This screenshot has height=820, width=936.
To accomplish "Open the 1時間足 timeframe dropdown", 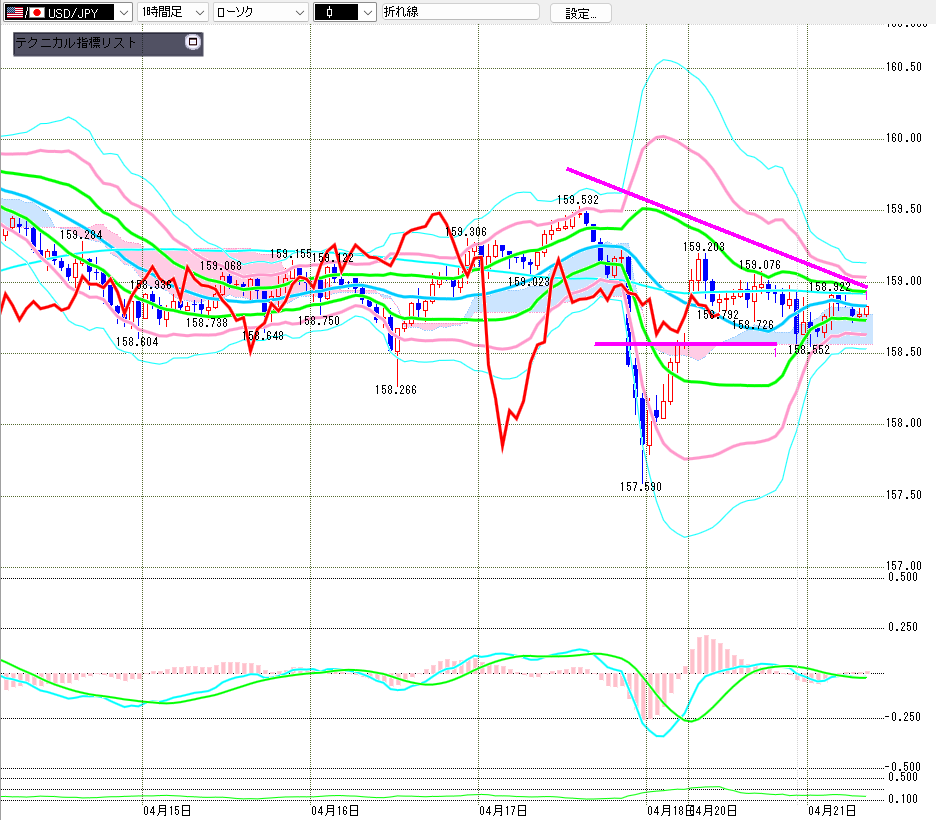I will point(199,12).
